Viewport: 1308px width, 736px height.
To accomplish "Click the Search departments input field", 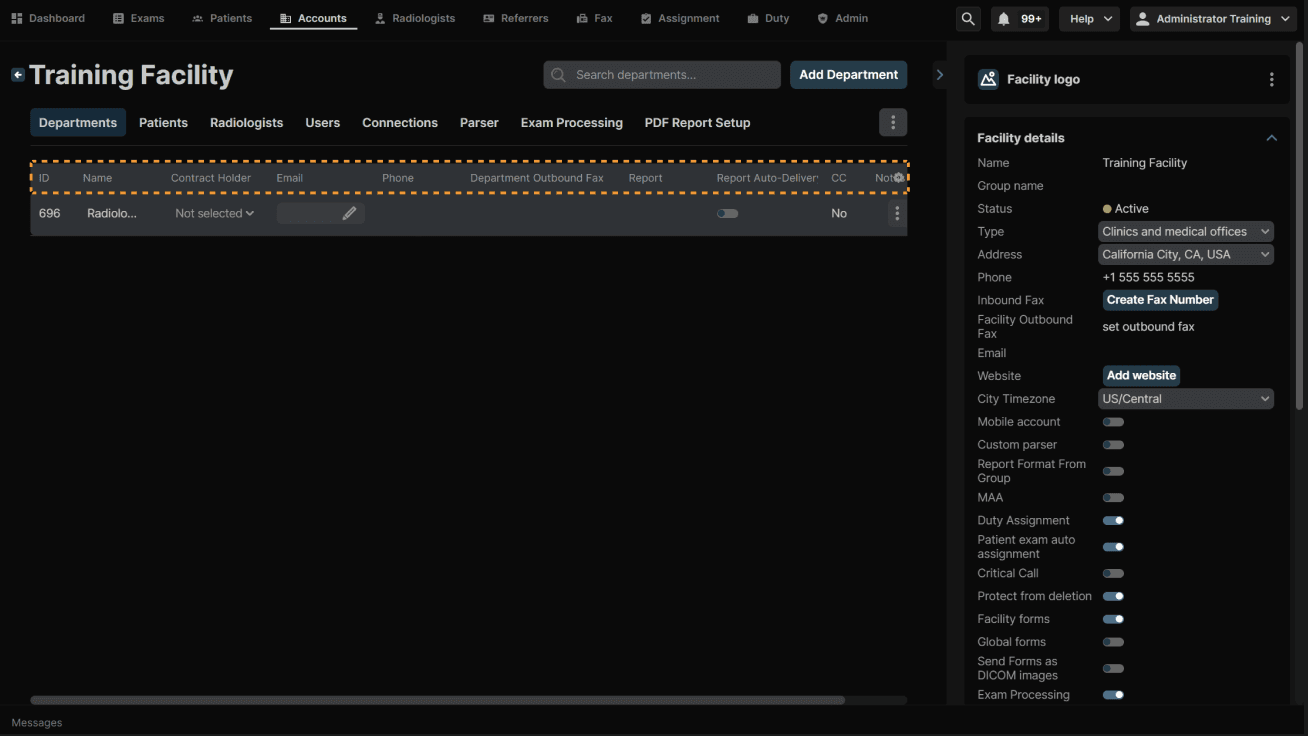I will point(662,75).
